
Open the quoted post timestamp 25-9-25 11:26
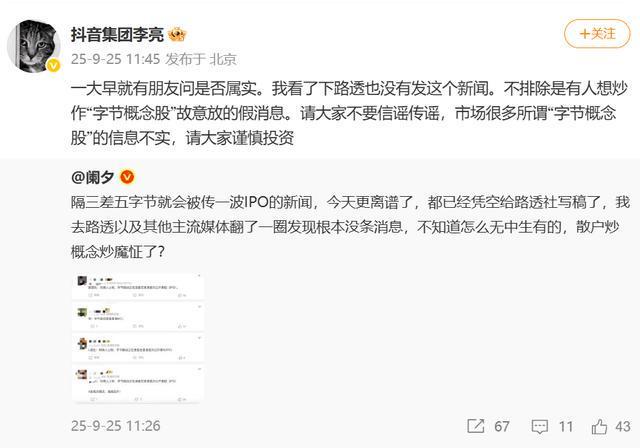point(116,426)
